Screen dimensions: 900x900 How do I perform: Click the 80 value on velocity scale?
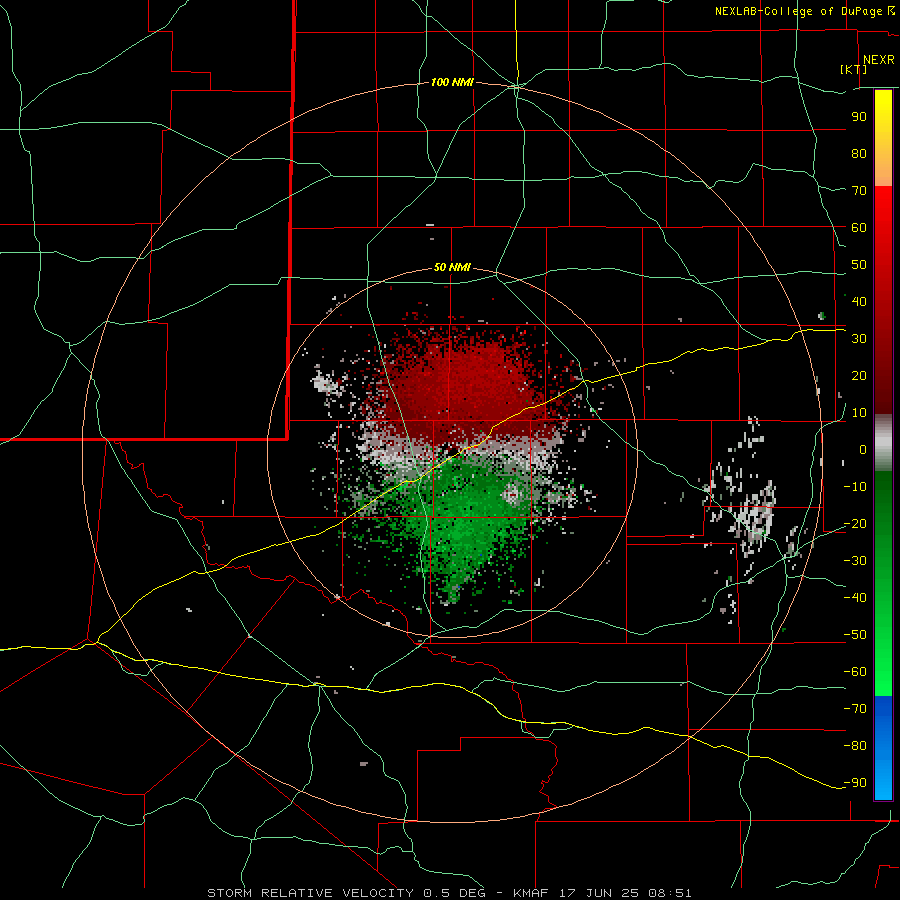pos(859,154)
